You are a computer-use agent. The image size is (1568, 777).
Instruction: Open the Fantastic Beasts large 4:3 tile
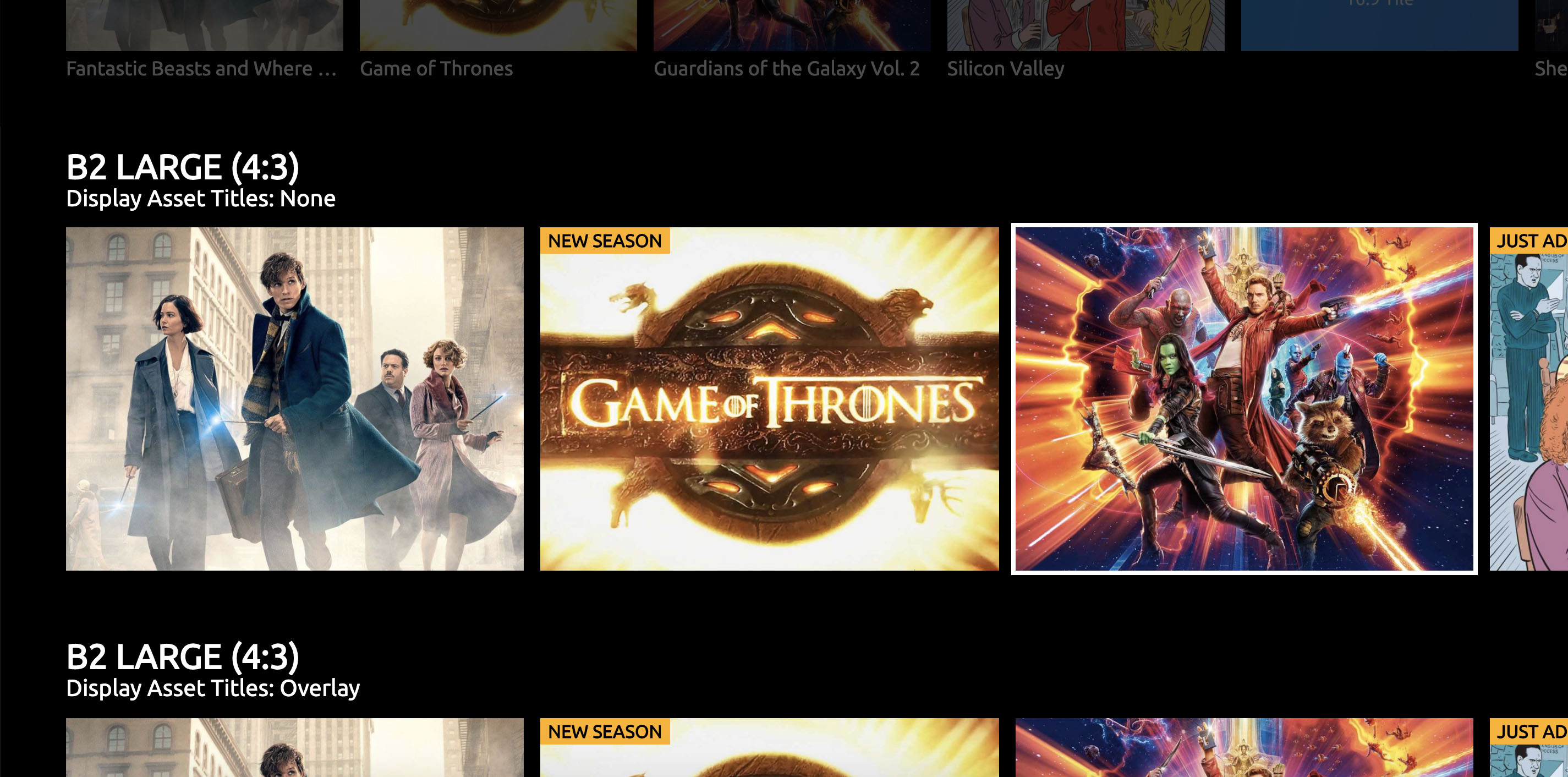pyautogui.click(x=294, y=399)
